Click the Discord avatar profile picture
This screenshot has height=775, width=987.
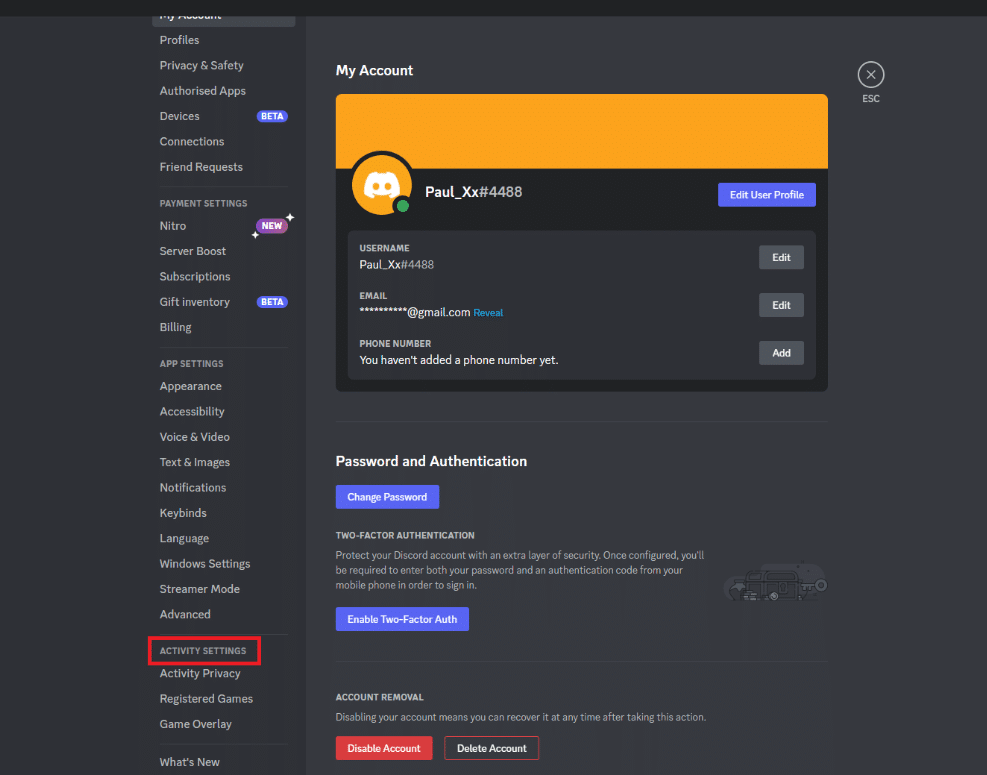pyautogui.click(x=381, y=184)
